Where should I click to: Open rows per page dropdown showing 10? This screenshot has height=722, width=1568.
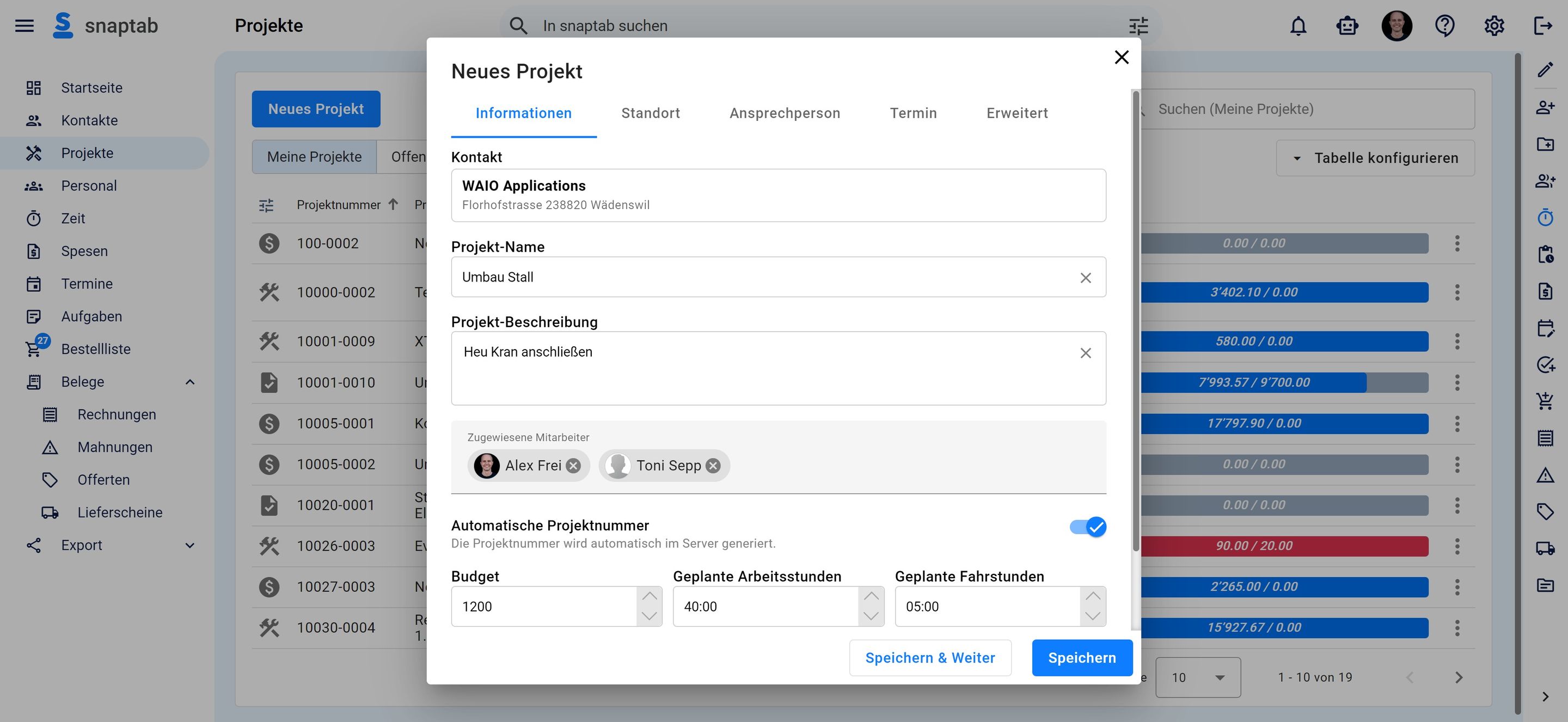click(x=1198, y=677)
